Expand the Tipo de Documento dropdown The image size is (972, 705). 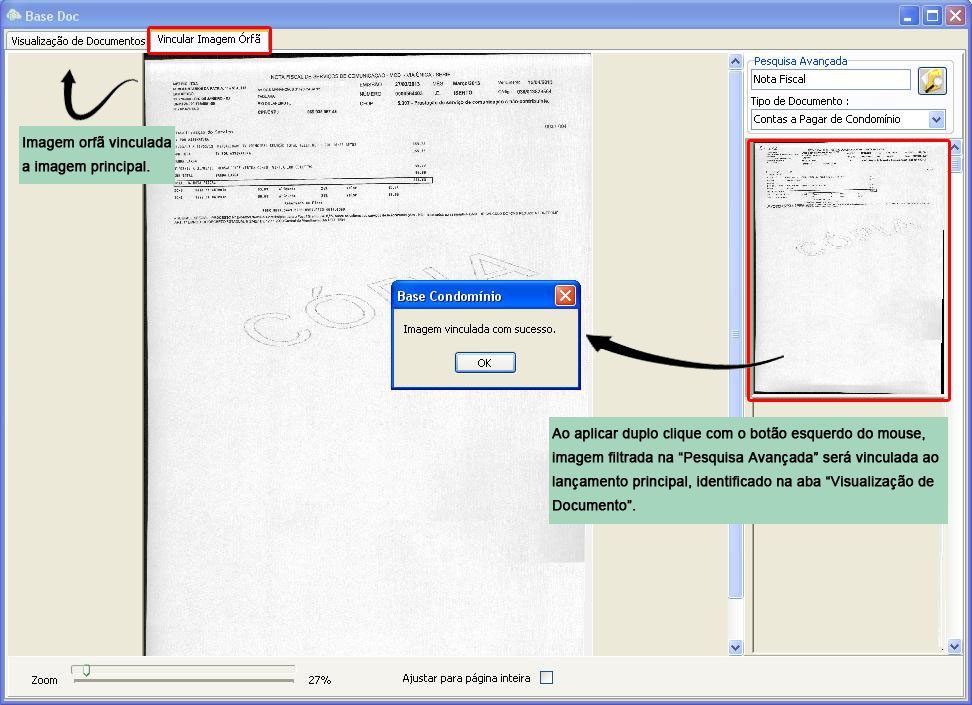pos(937,119)
